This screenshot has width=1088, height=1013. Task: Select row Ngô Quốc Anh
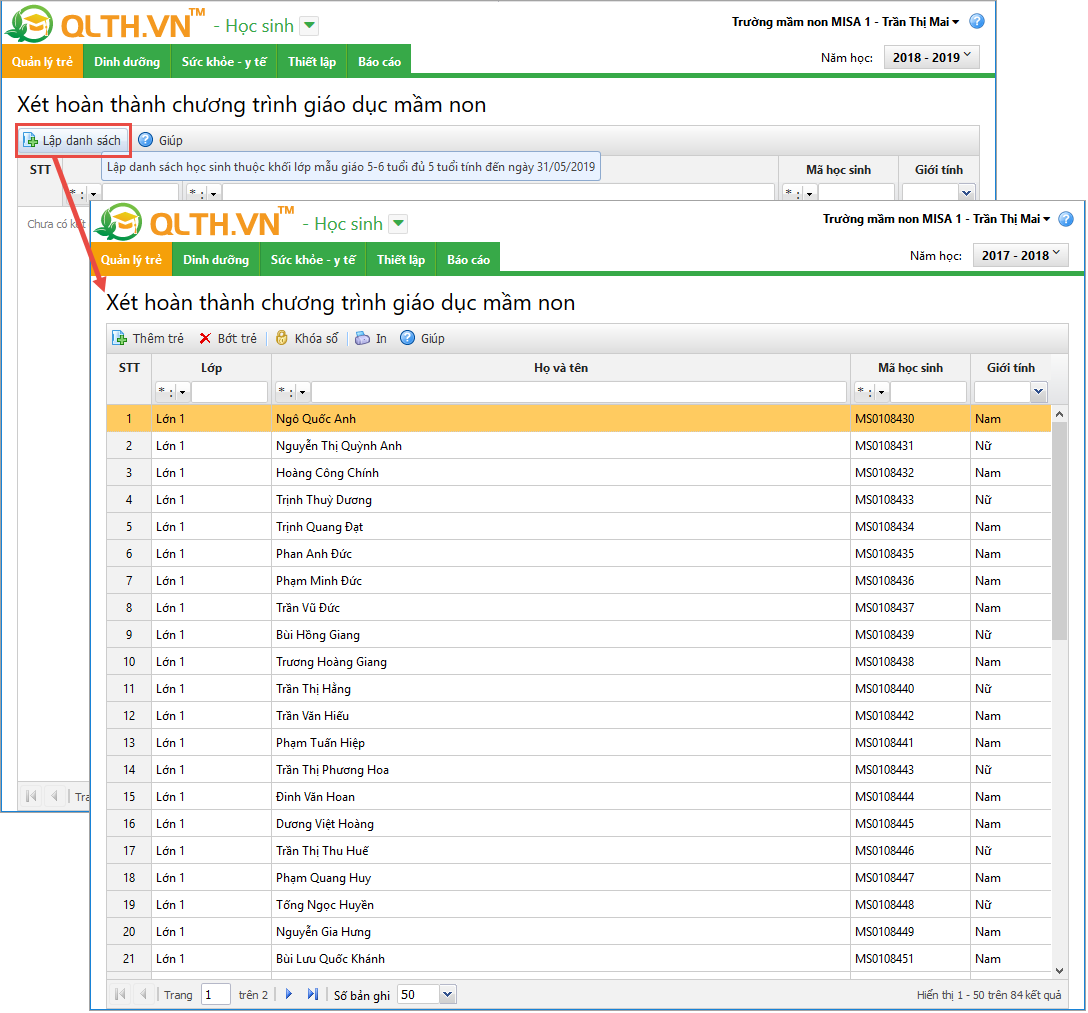tap(579, 419)
